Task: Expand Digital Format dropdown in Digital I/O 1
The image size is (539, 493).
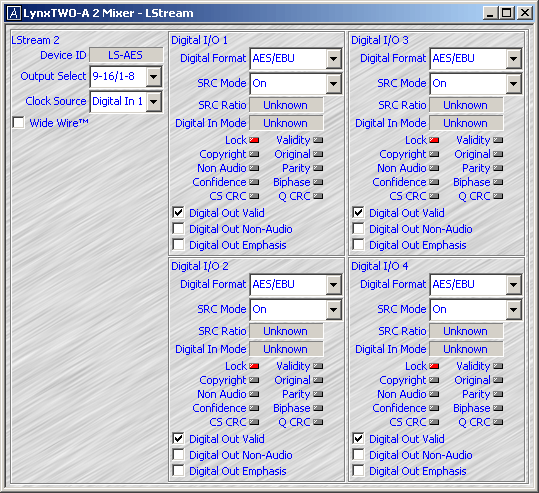Action: (333, 58)
